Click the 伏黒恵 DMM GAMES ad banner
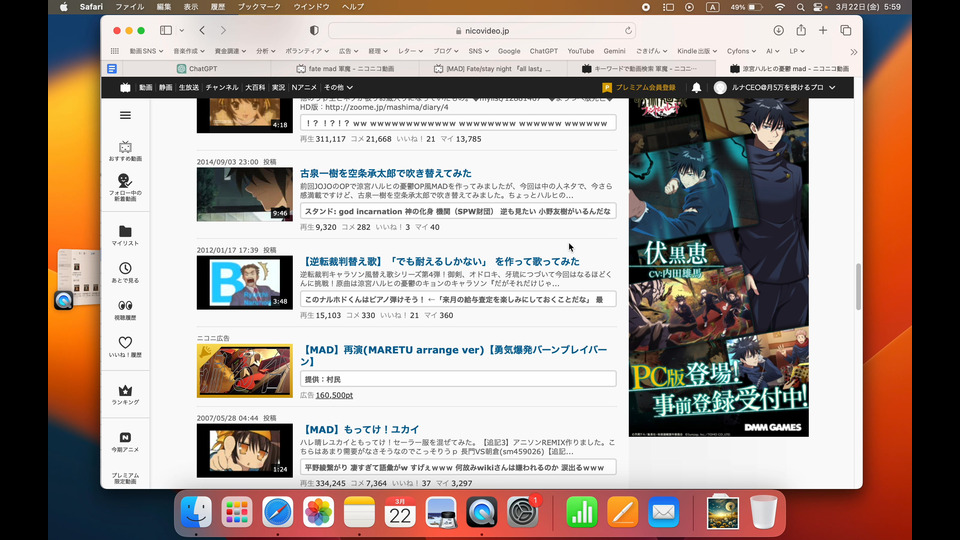 pos(719,267)
